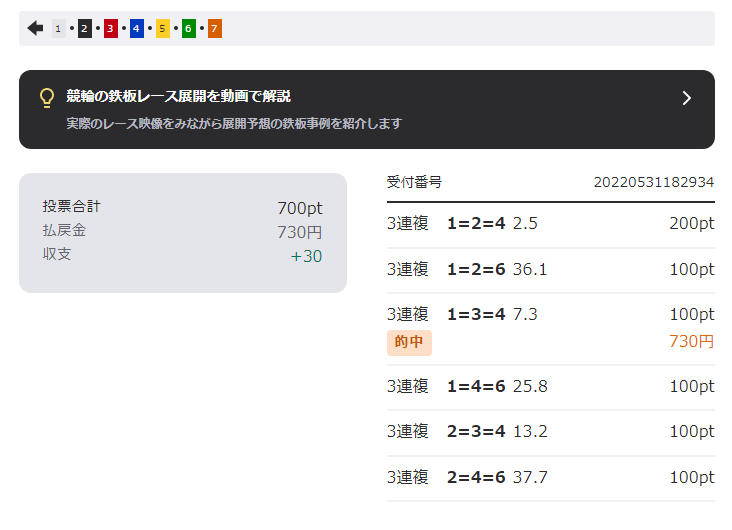Click the bet combination 1=4=6

coord(476,386)
